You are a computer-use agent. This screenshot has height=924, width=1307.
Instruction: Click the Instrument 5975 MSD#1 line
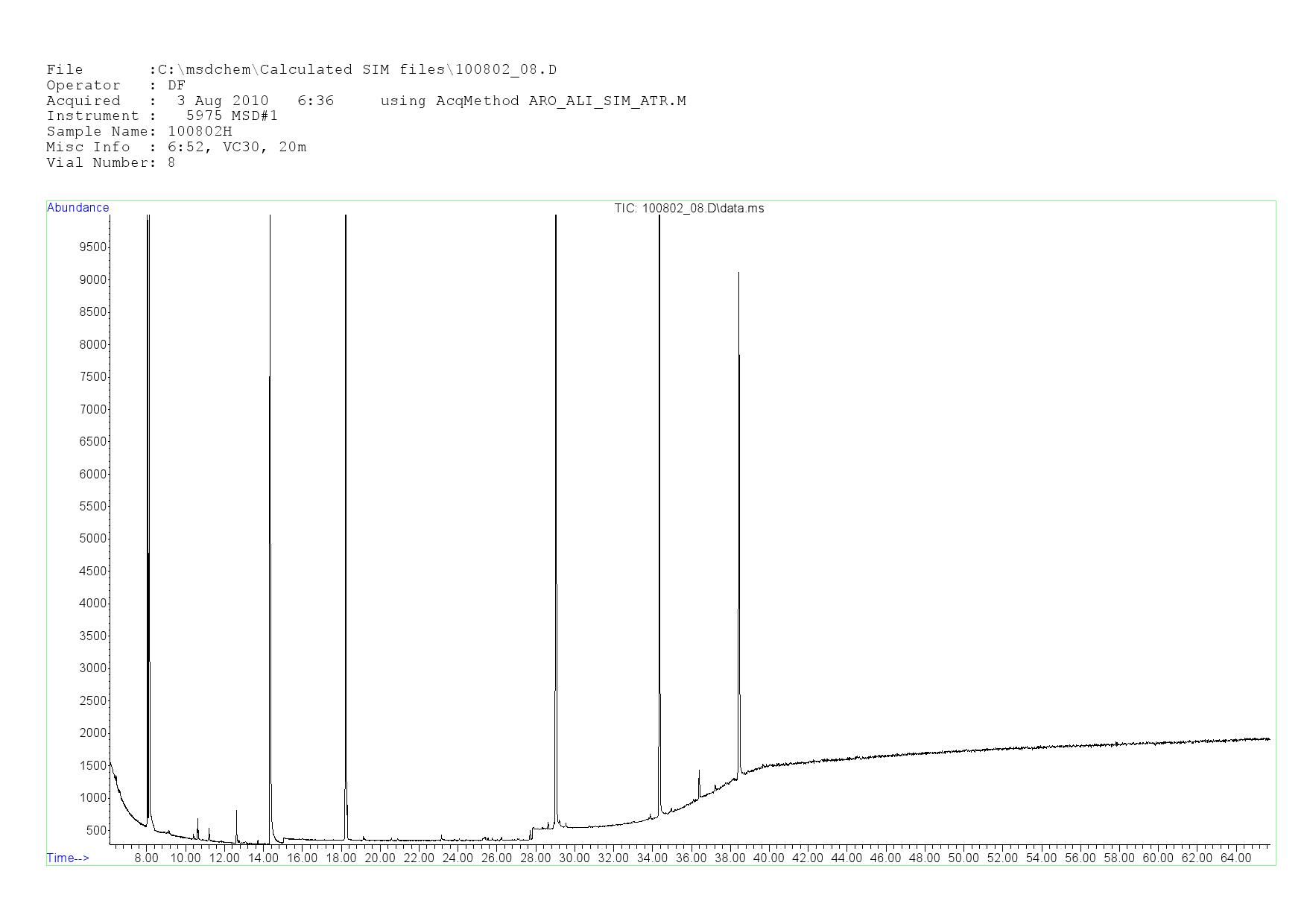(x=162, y=116)
